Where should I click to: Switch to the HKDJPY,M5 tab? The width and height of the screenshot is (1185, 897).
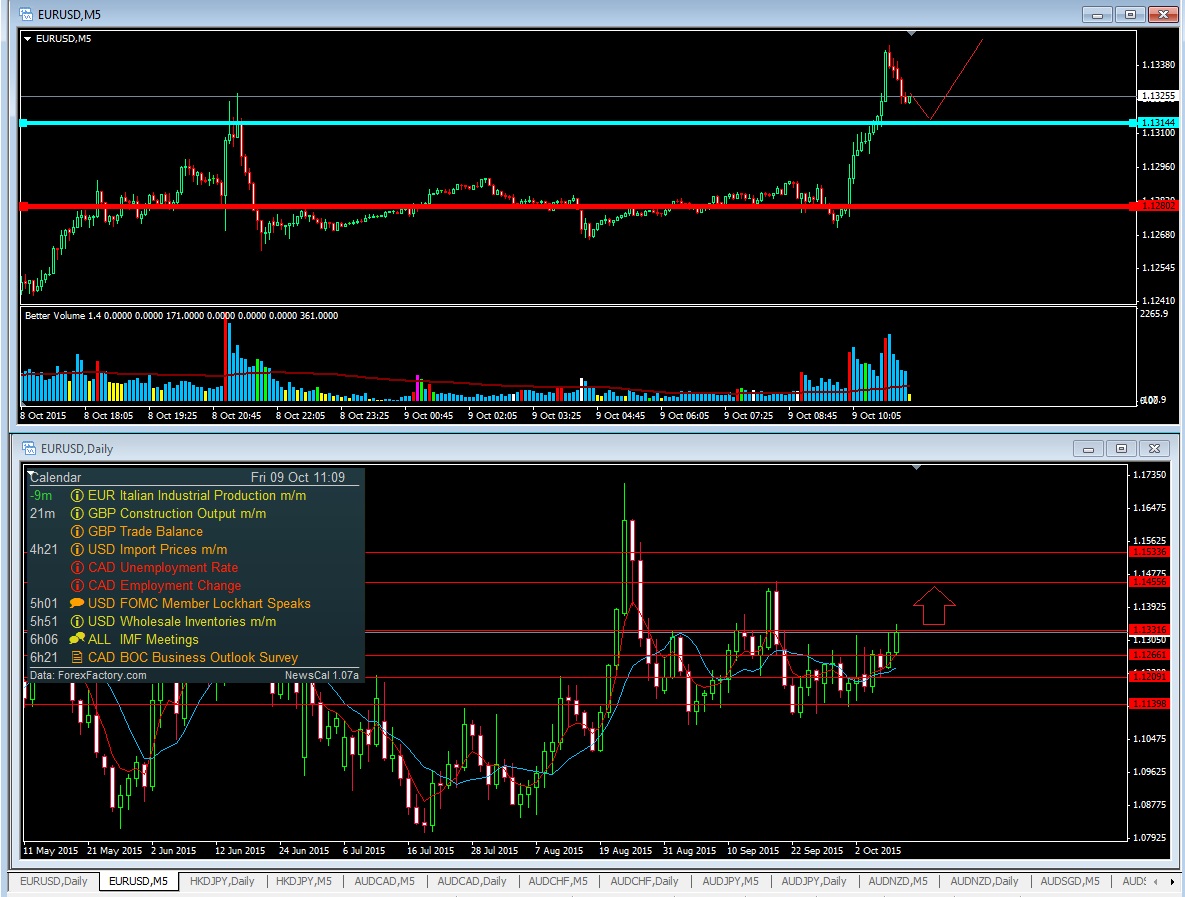[304, 881]
